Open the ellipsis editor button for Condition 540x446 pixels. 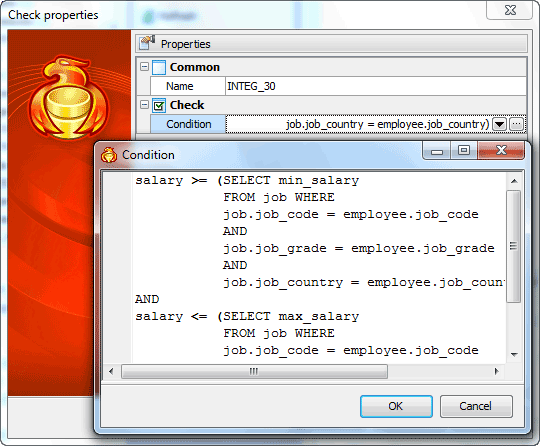tap(516, 124)
